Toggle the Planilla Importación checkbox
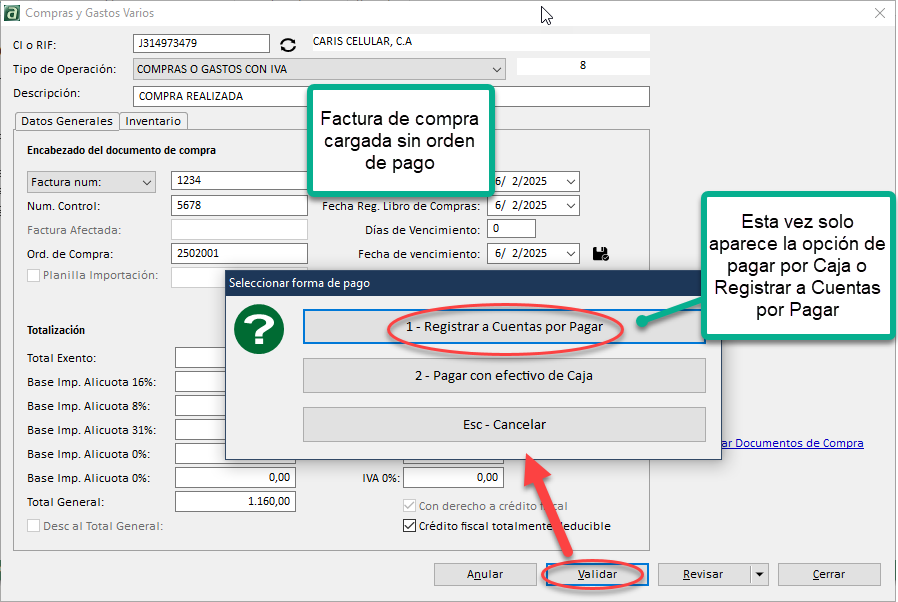898x602 pixels. pos(35,277)
